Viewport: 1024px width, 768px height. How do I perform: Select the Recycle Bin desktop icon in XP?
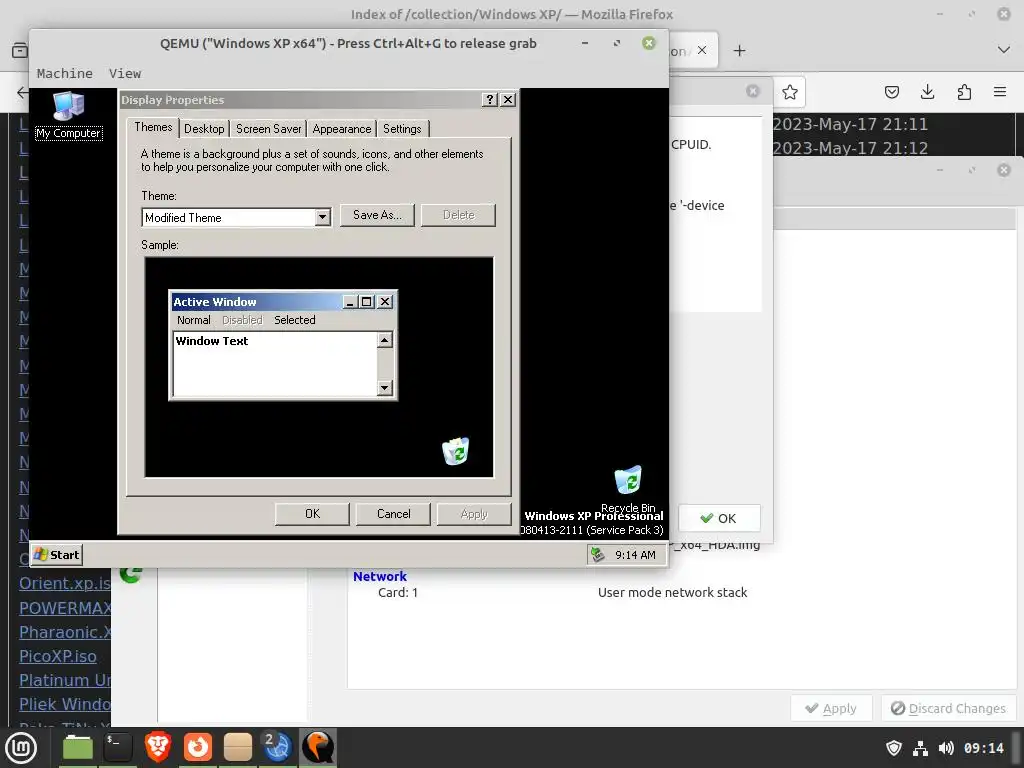tap(628, 488)
